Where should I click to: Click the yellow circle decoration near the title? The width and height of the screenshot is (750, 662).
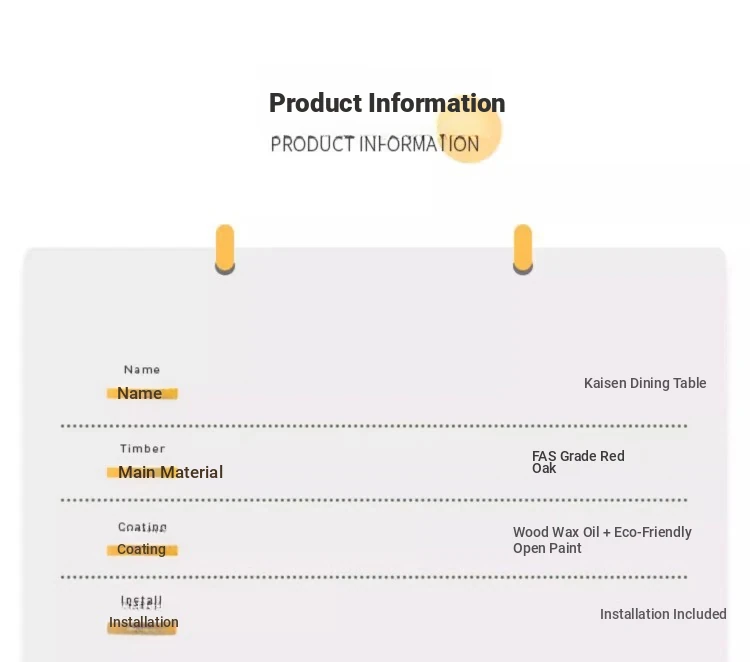[469, 129]
